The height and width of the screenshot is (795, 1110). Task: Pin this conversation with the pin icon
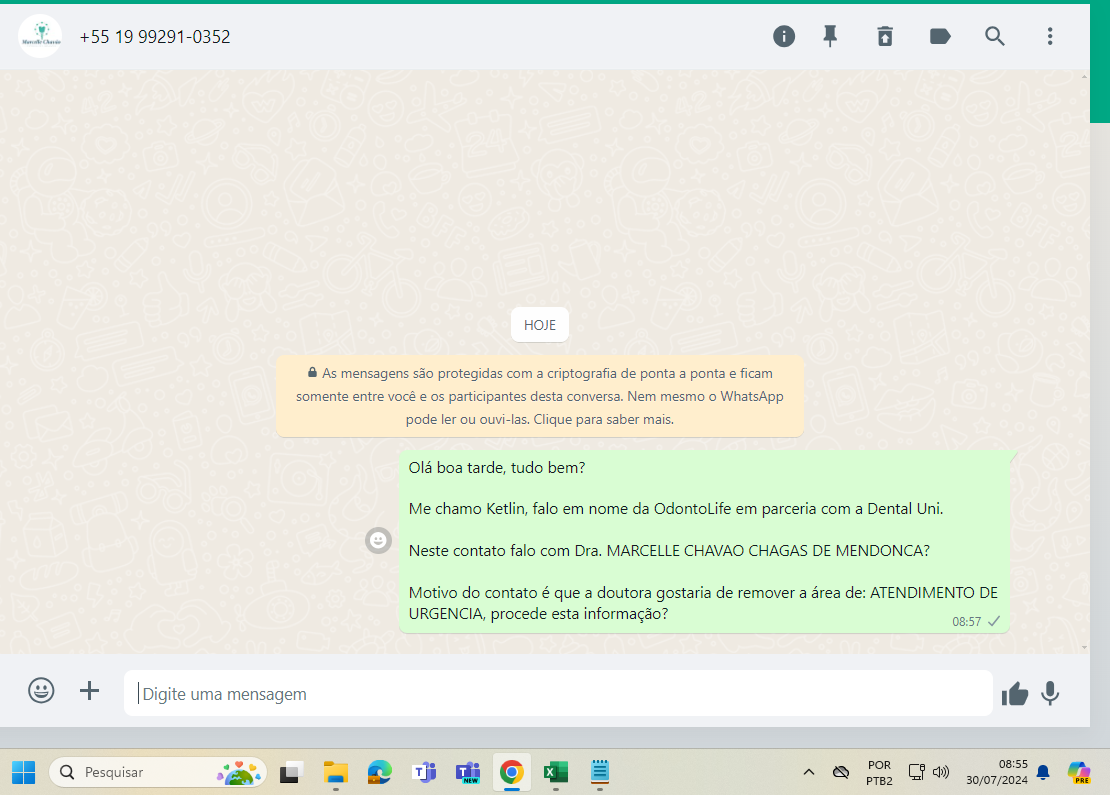click(x=830, y=36)
